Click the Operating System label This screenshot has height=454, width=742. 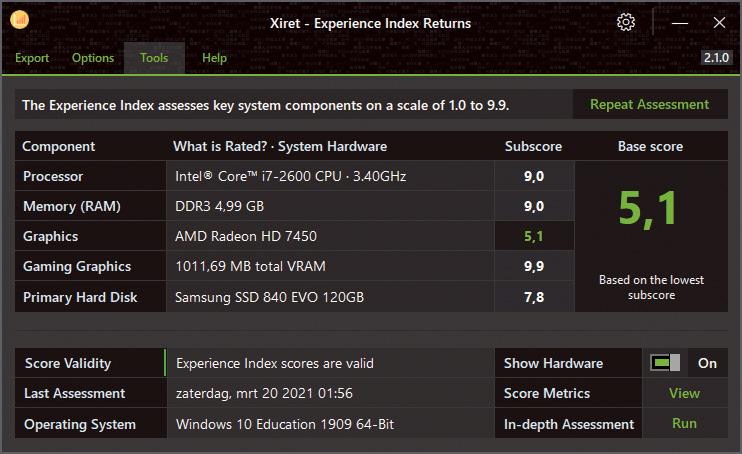(x=80, y=424)
